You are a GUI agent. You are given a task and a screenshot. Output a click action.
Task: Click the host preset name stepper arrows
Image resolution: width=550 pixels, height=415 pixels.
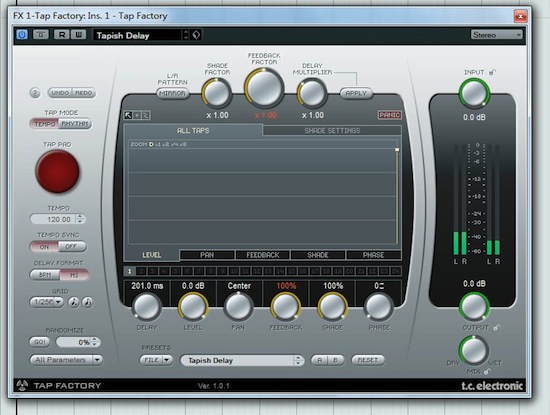(186, 35)
